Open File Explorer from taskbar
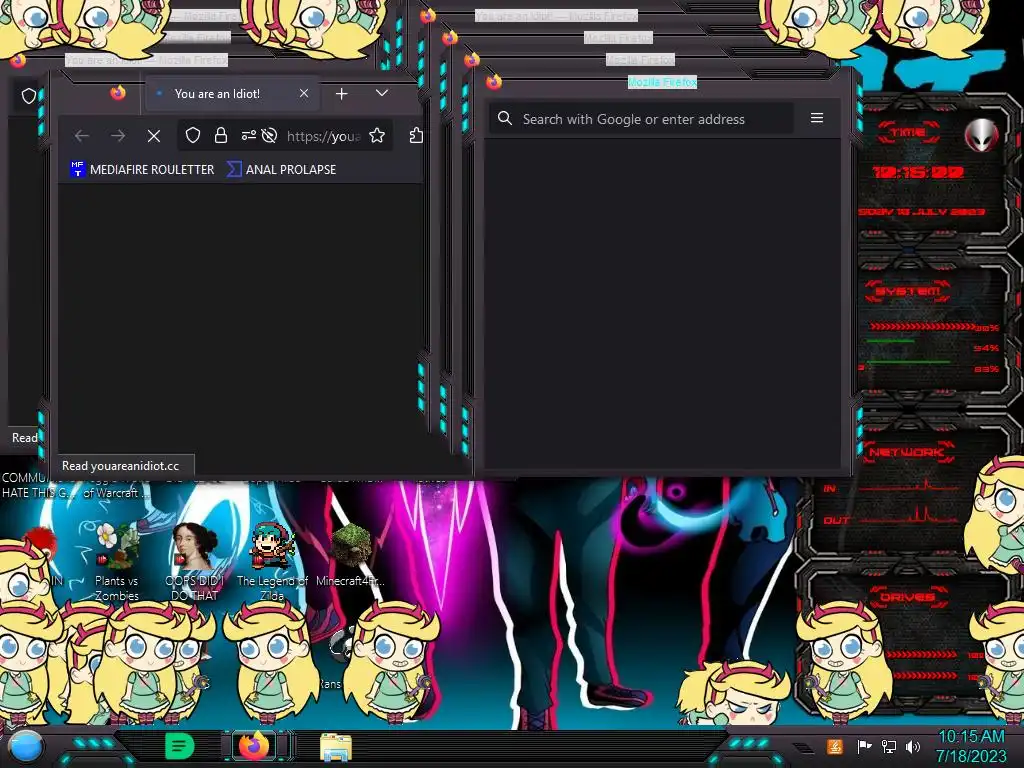Screen dimensions: 1024x768 click(336, 747)
